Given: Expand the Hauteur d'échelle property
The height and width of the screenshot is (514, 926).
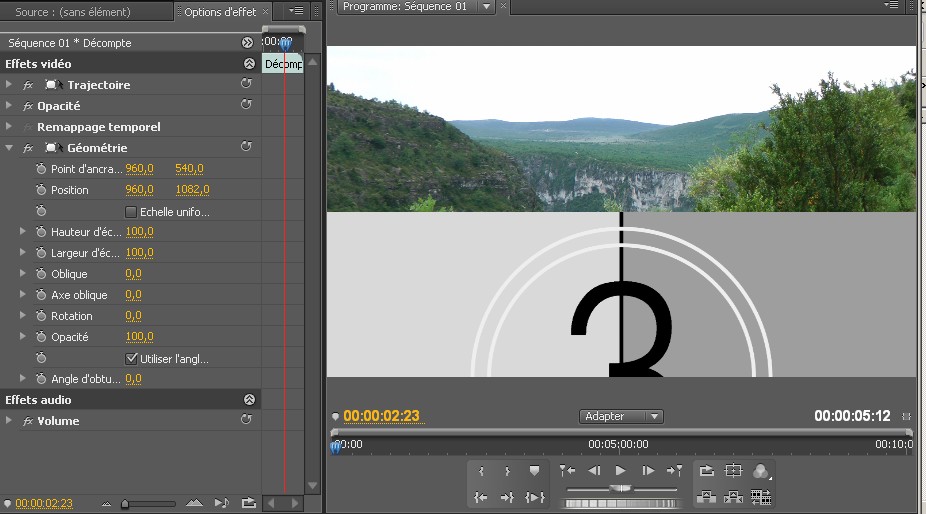Looking at the screenshot, I should [x=22, y=231].
